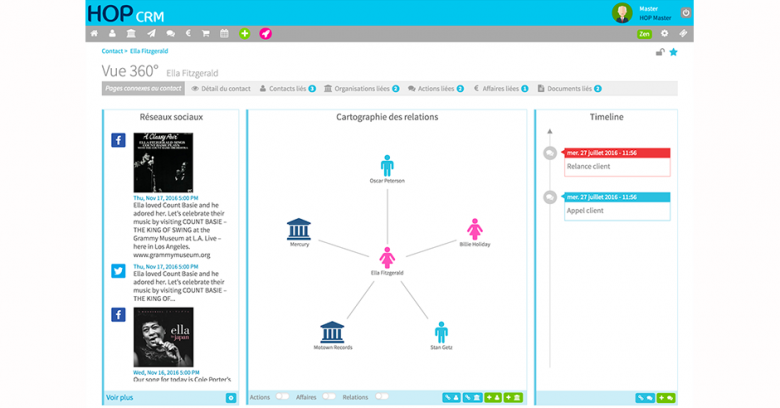Click the pink rocket icon
This screenshot has width=780, height=408.
(266, 33)
